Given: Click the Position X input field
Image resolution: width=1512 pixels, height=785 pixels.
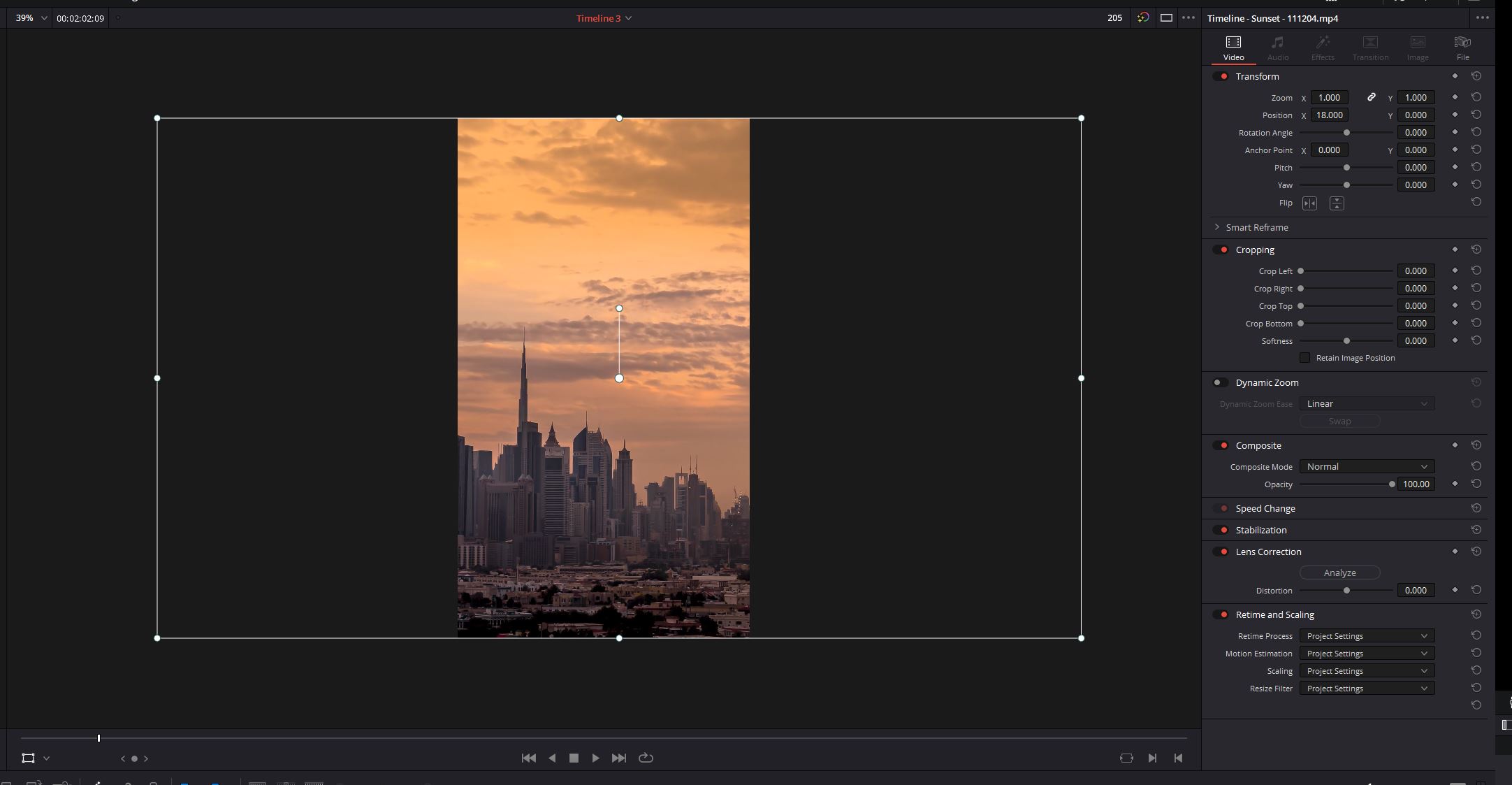Looking at the screenshot, I should pyautogui.click(x=1329, y=115).
